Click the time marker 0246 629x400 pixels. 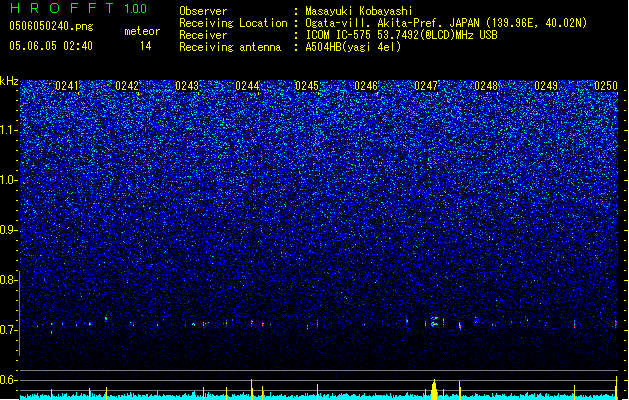[366, 86]
